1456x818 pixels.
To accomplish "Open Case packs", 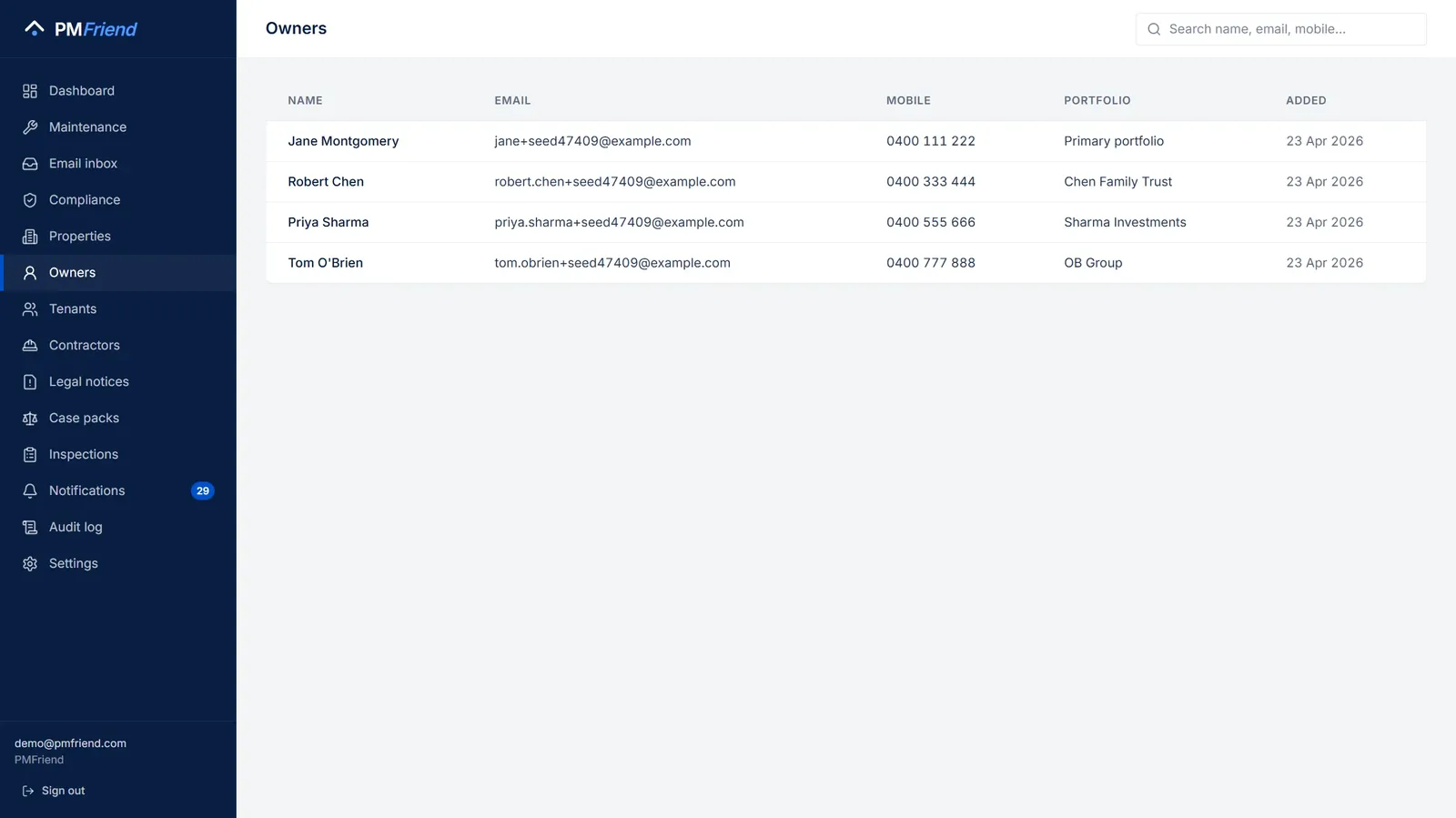I will coord(118,419).
